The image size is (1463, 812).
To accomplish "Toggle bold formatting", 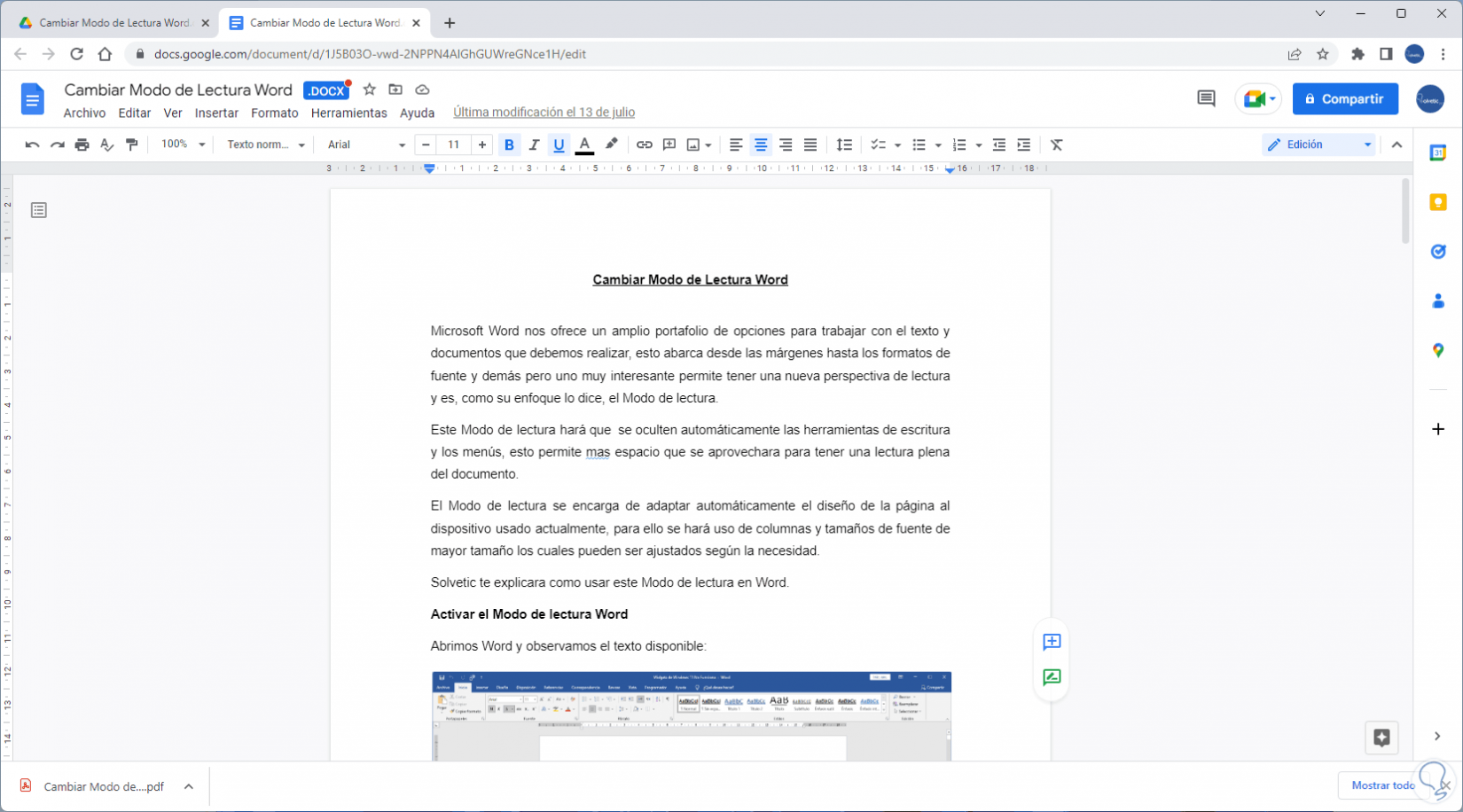I will 509,144.
